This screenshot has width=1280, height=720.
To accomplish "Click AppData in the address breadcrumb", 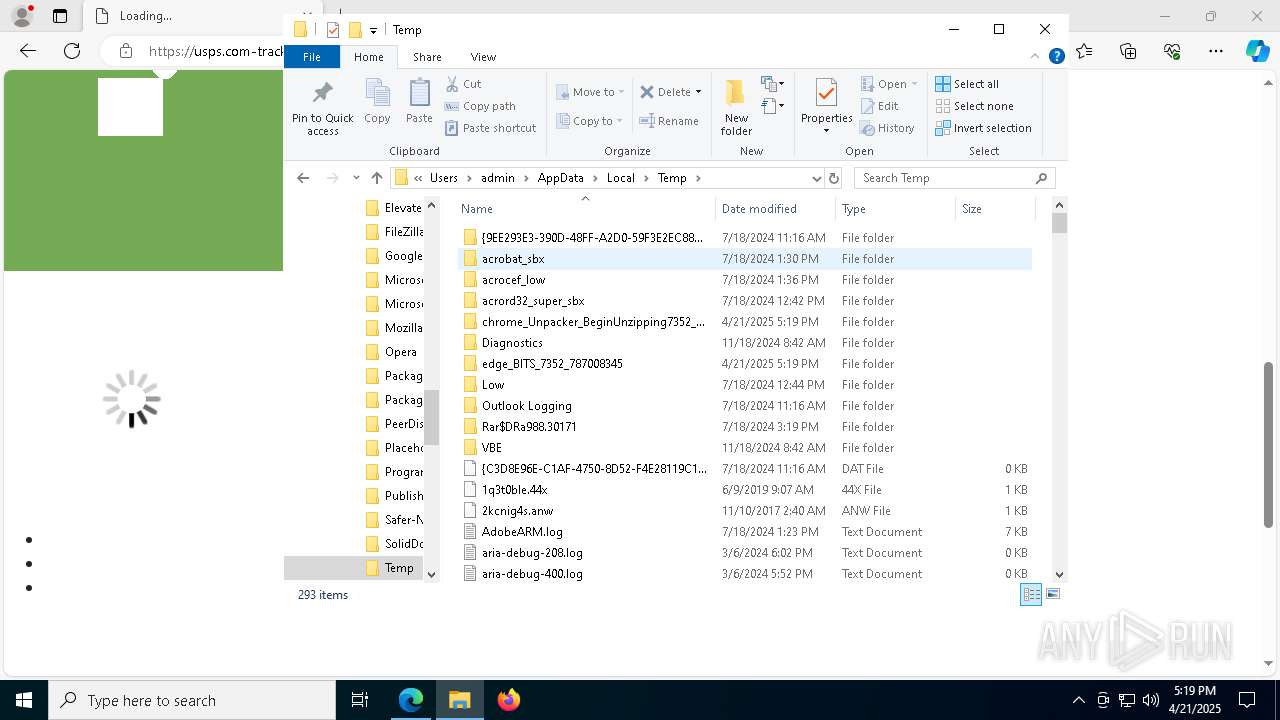I will pyautogui.click(x=560, y=178).
